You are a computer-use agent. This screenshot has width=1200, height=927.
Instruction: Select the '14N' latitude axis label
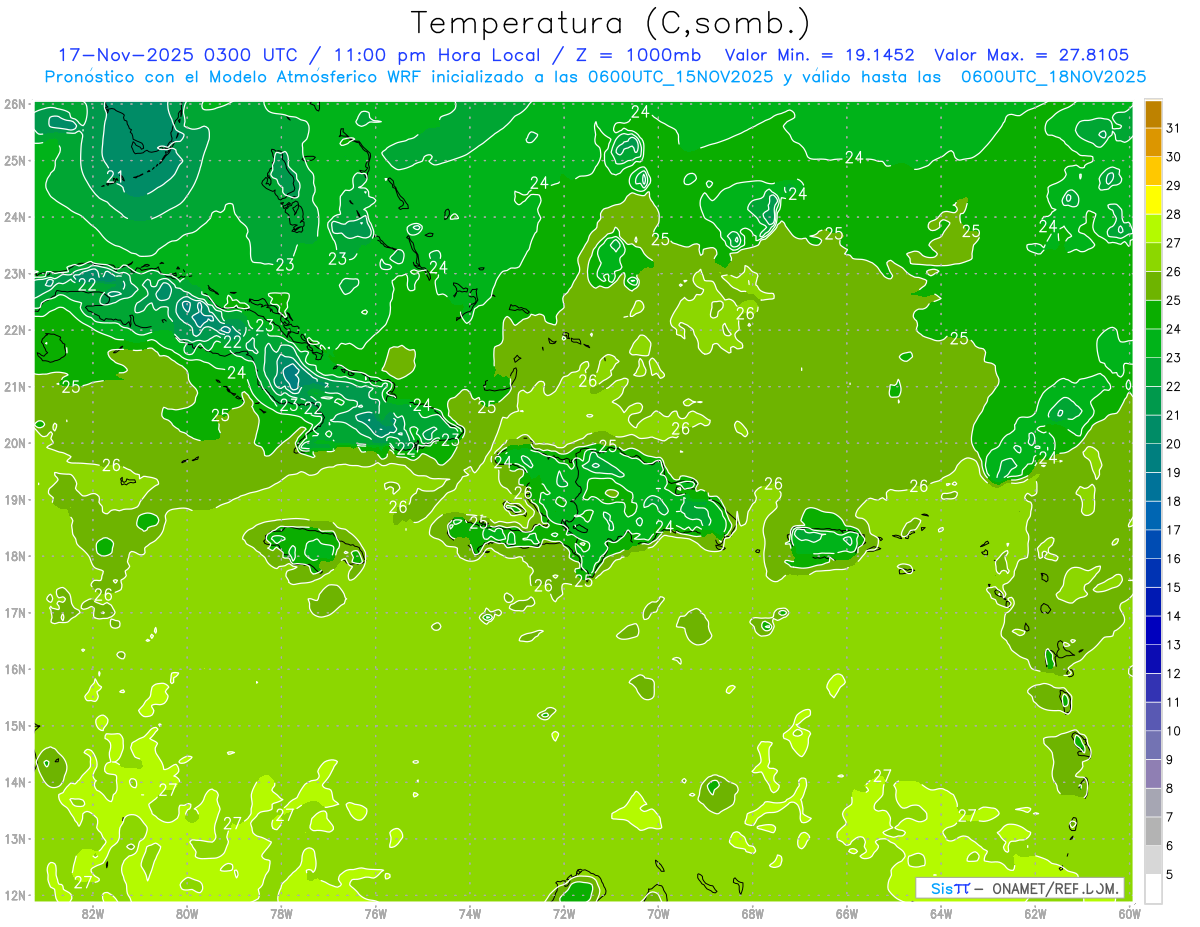(15, 782)
